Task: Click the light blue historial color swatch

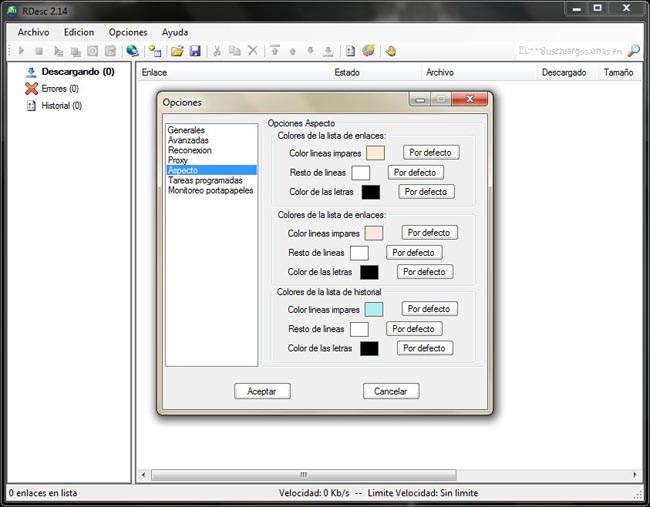Action: pos(374,310)
